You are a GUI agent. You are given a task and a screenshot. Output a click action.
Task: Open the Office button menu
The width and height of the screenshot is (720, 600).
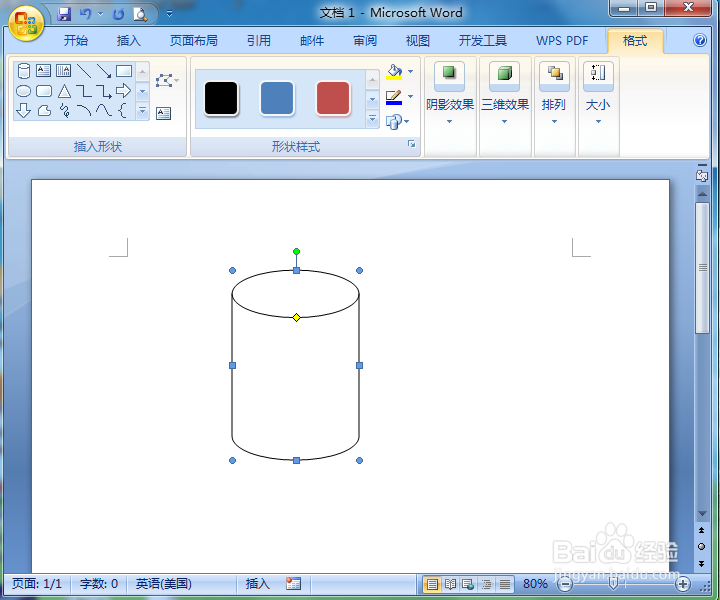click(x=26, y=24)
